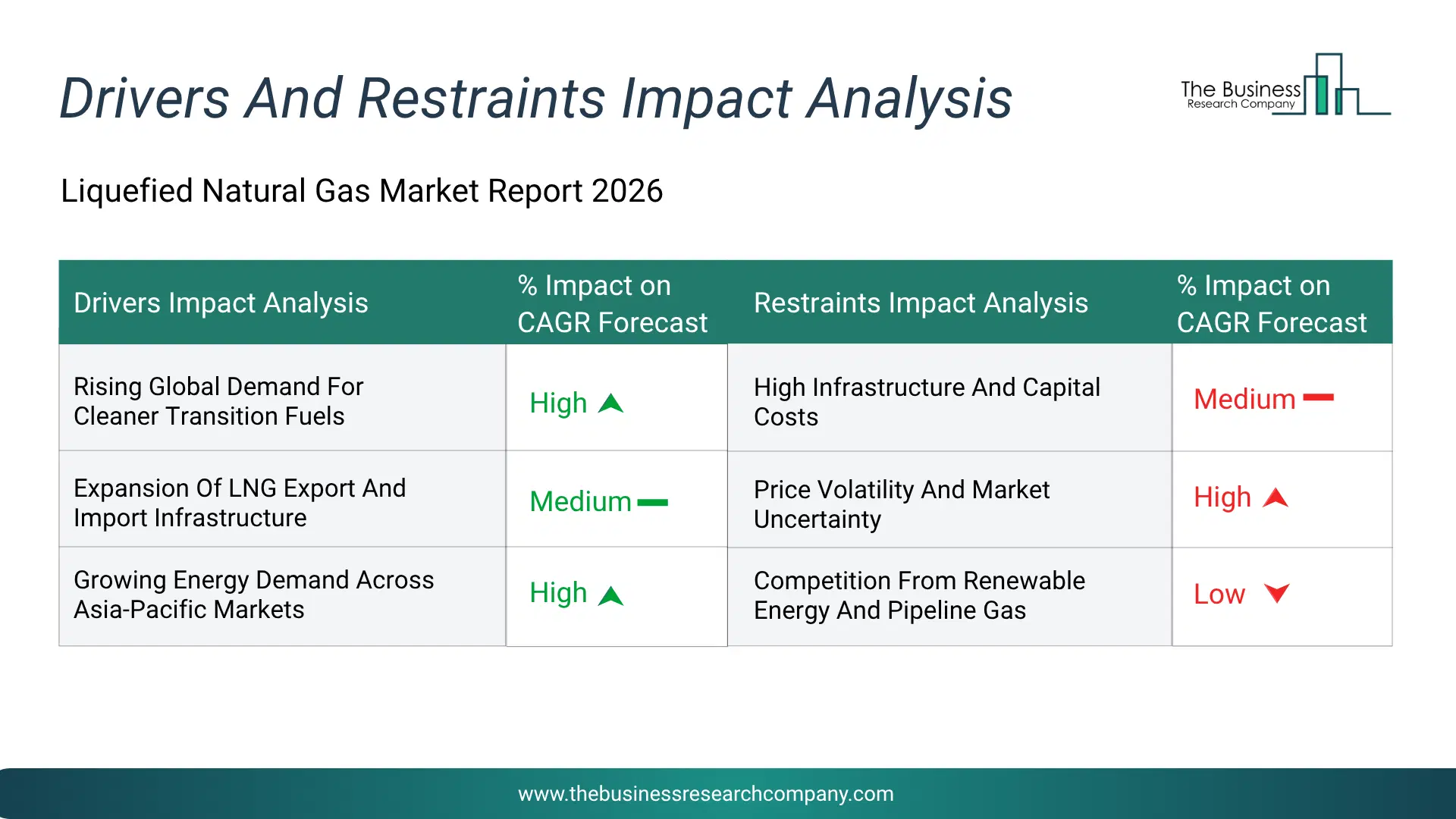Viewport: 1456px width, 819px height.
Task: Select 'Expansion Of LNG Export And Import Infrastructure' cell
Action: [x=282, y=500]
